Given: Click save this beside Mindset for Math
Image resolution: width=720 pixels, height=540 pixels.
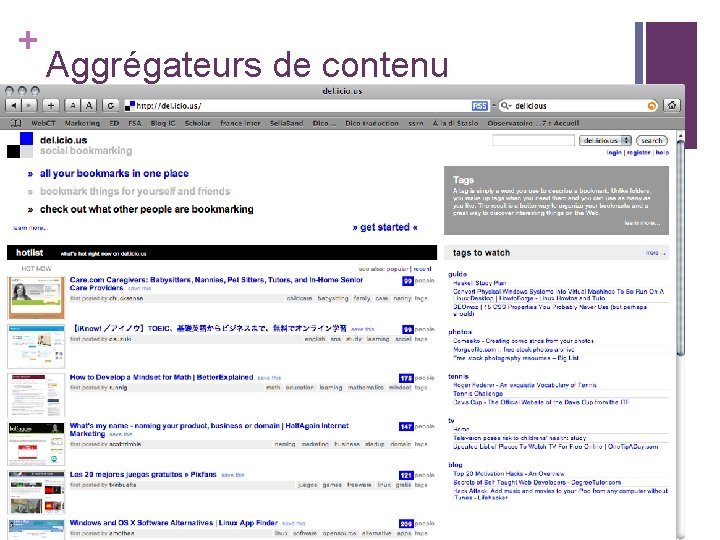Looking at the screenshot, I should click(x=269, y=378).
